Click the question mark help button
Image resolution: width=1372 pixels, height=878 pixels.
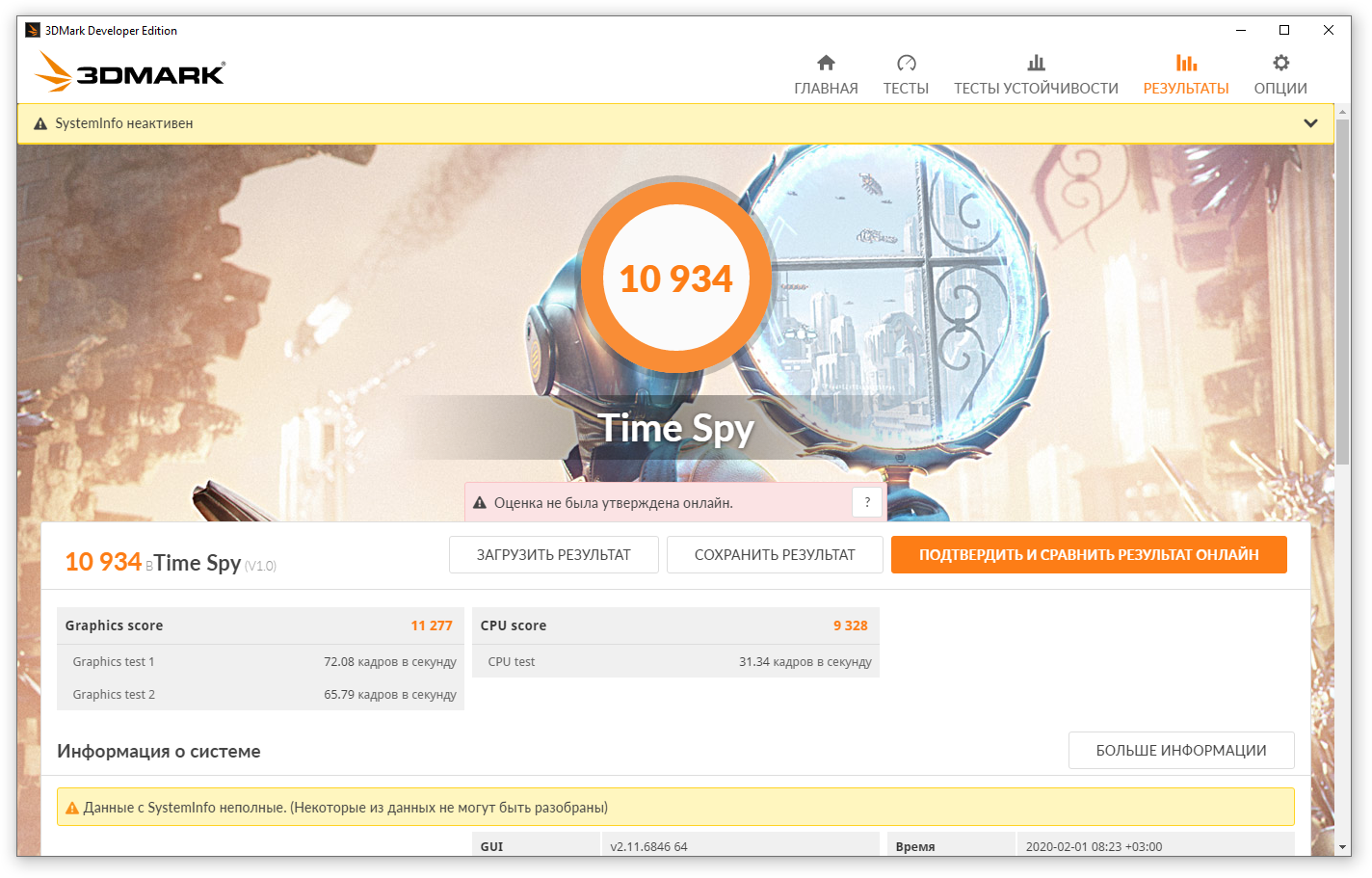click(x=867, y=502)
